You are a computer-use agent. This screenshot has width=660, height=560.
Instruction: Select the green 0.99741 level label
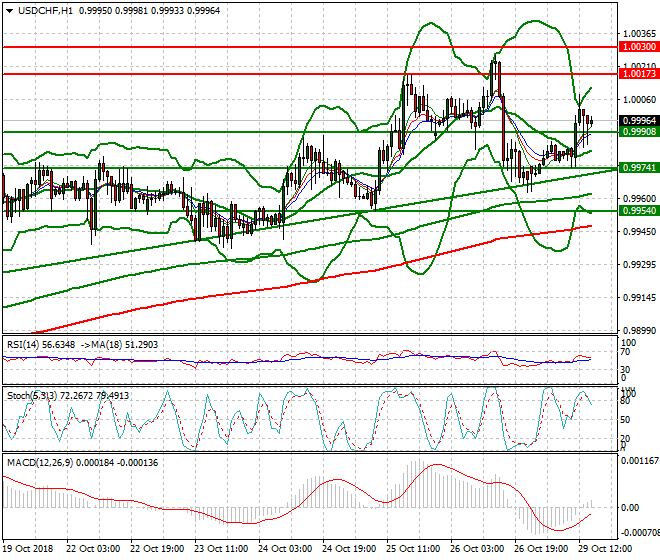point(639,168)
